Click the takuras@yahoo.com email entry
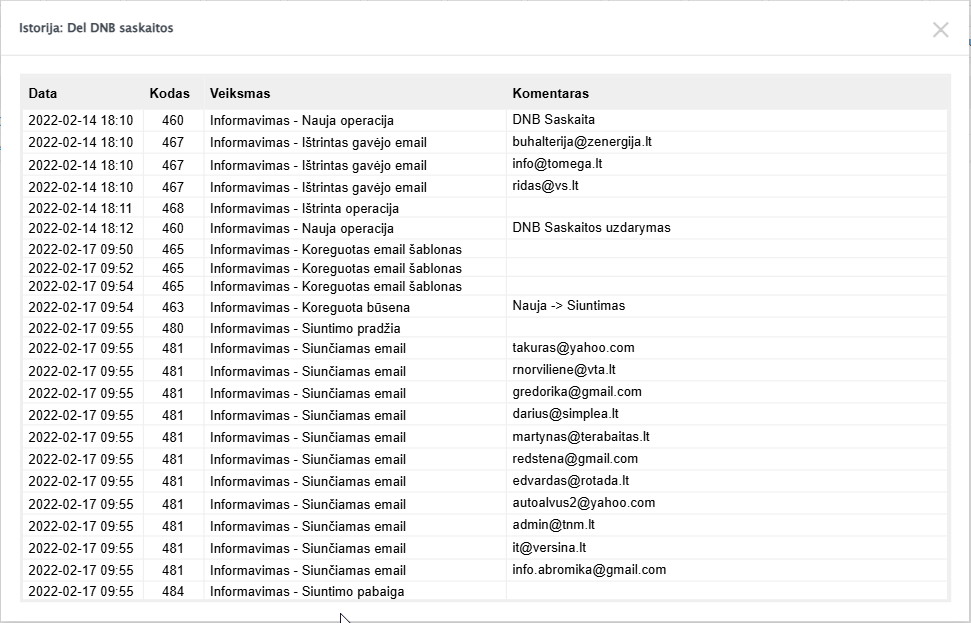Viewport: 971px width, 623px height. tap(573, 348)
